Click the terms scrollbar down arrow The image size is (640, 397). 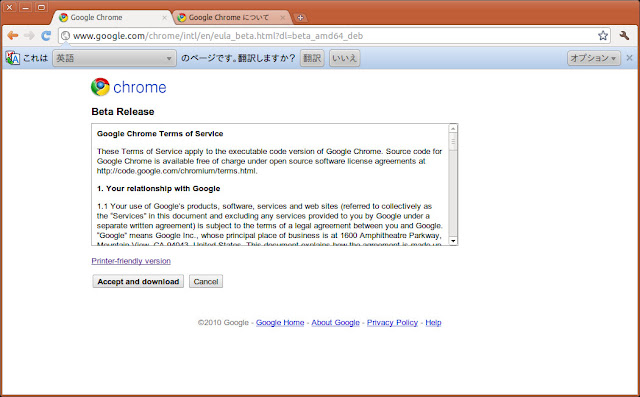[453, 241]
